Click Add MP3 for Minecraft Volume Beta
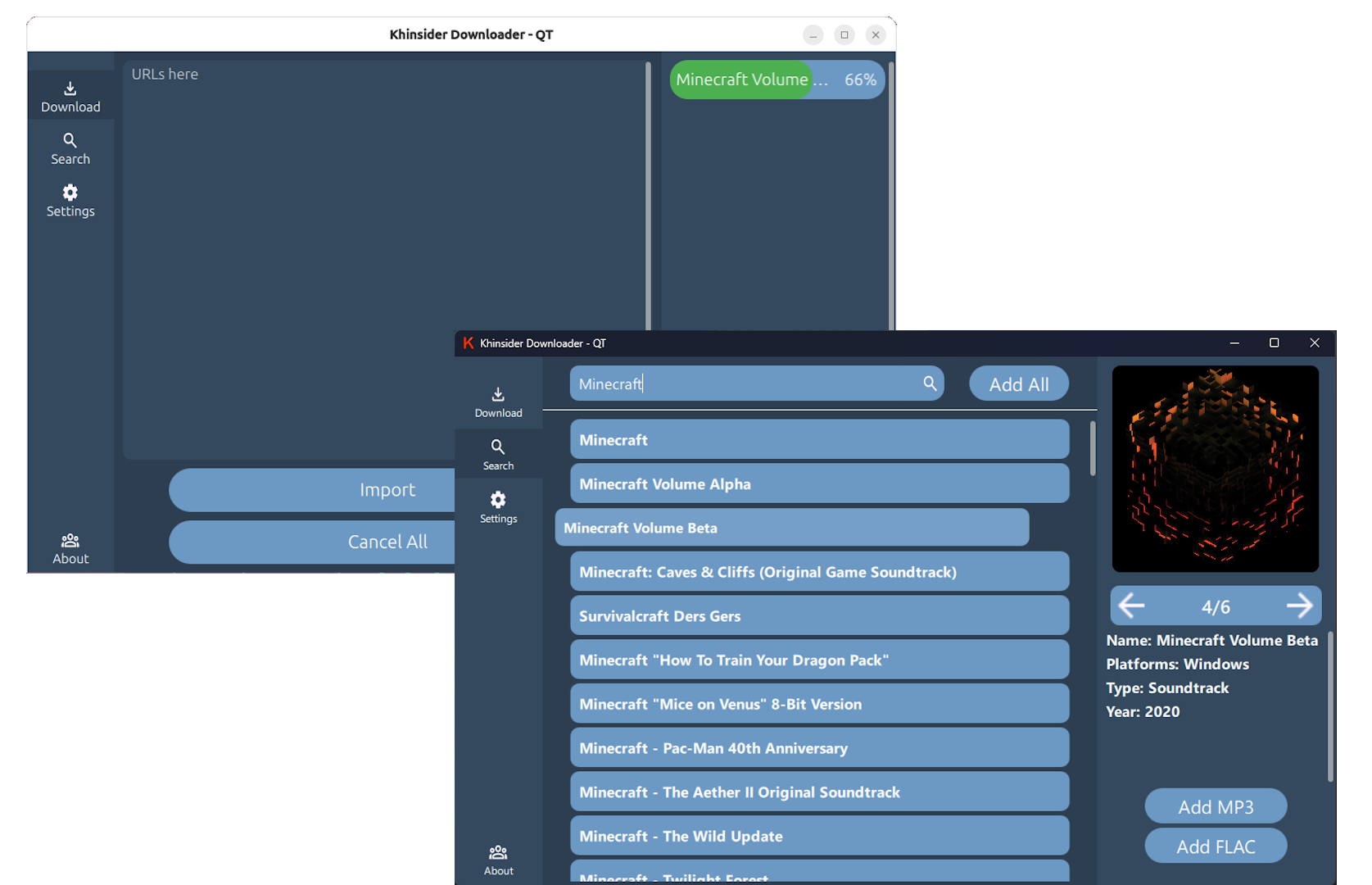1372x885 pixels. [1216, 806]
